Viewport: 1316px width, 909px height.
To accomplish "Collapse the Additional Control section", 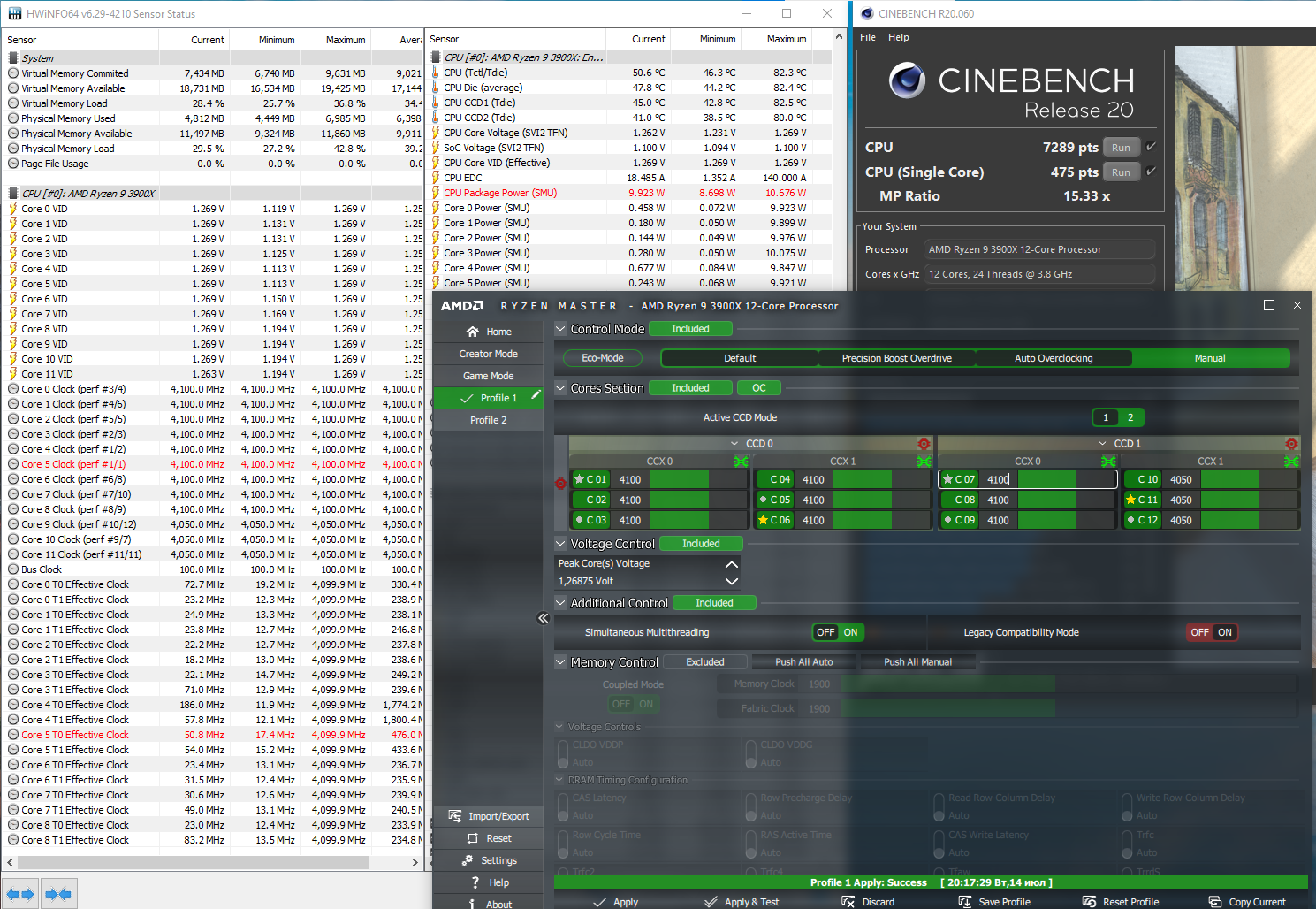I will click(560, 603).
